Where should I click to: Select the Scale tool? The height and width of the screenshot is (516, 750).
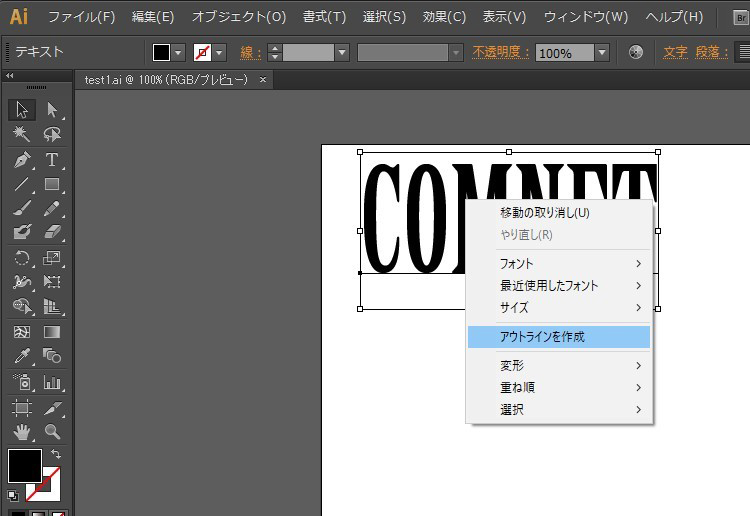[x=52, y=258]
